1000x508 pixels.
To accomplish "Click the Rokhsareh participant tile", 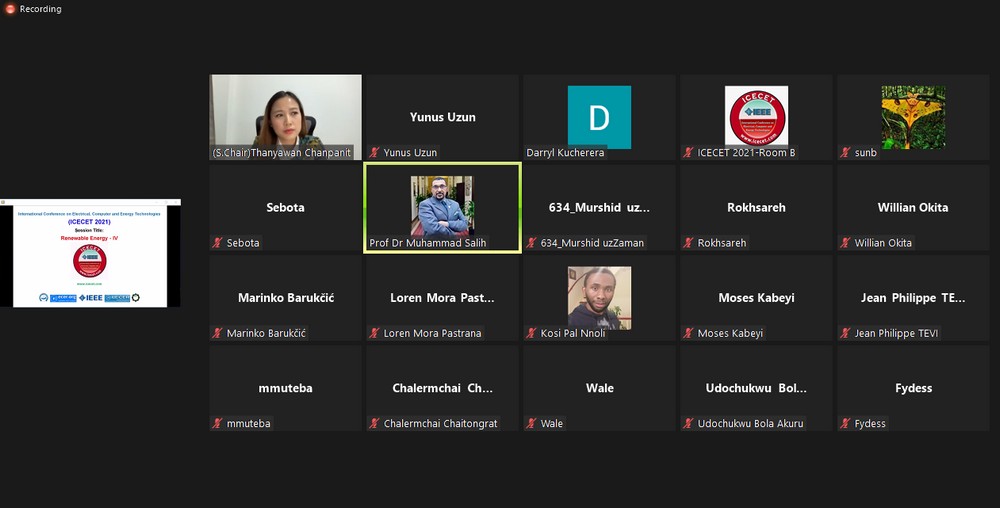I will pos(756,208).
